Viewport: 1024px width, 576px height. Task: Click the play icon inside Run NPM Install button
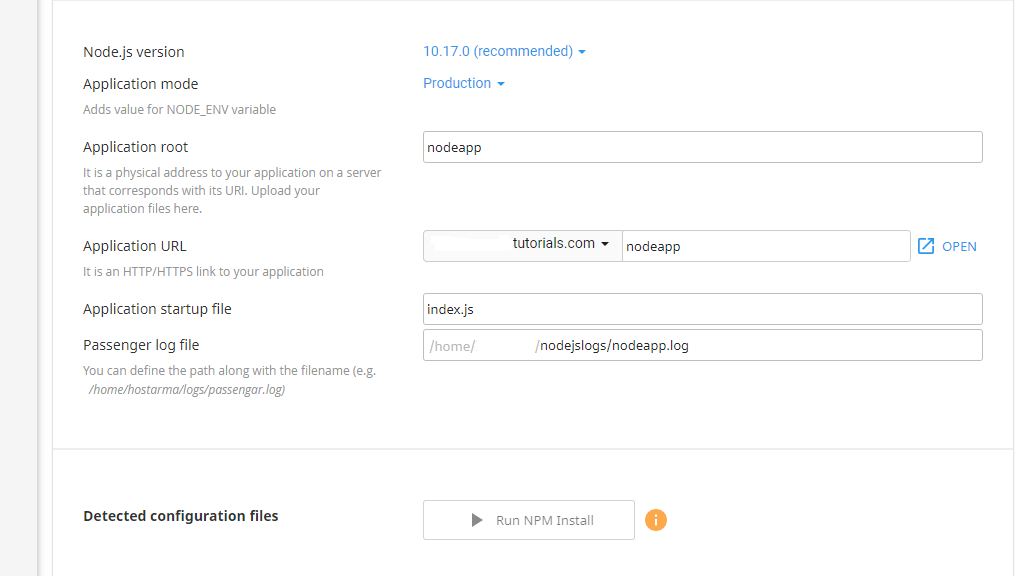[x=479, y=520]
